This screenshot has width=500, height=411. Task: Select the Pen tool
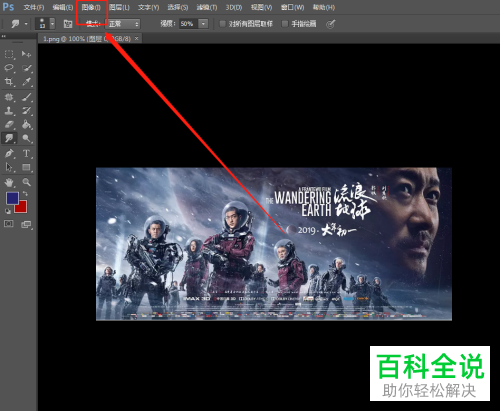[x=9, y=153]
